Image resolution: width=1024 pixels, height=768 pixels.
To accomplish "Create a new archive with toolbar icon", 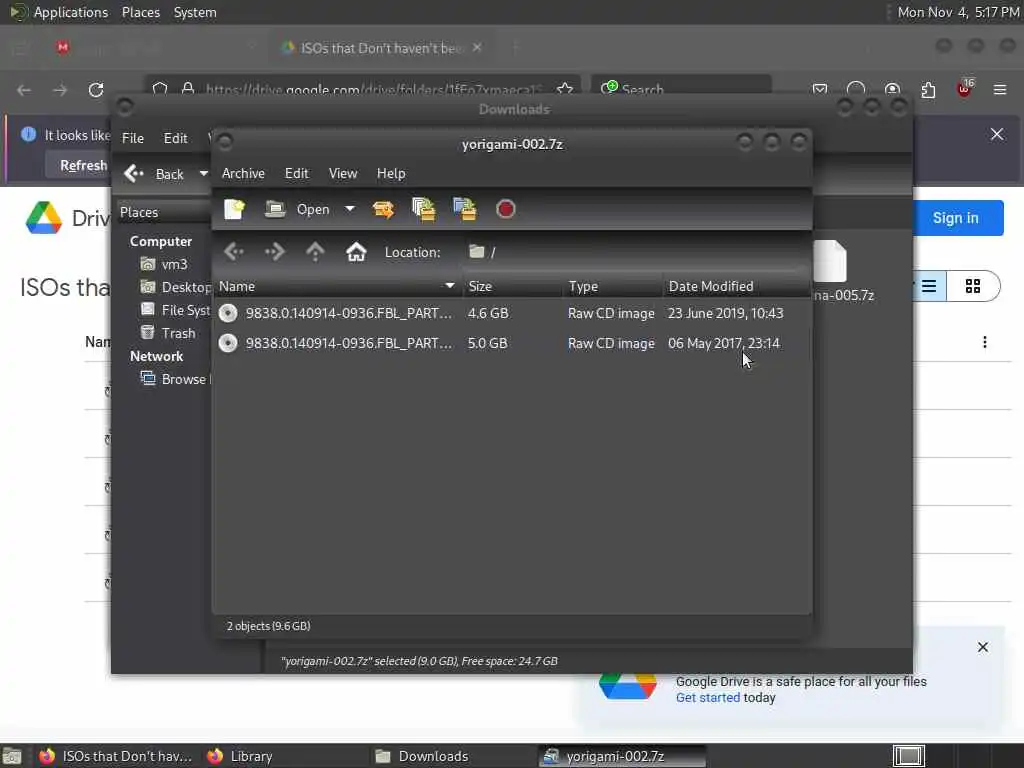I will click(x=234, y=209).
